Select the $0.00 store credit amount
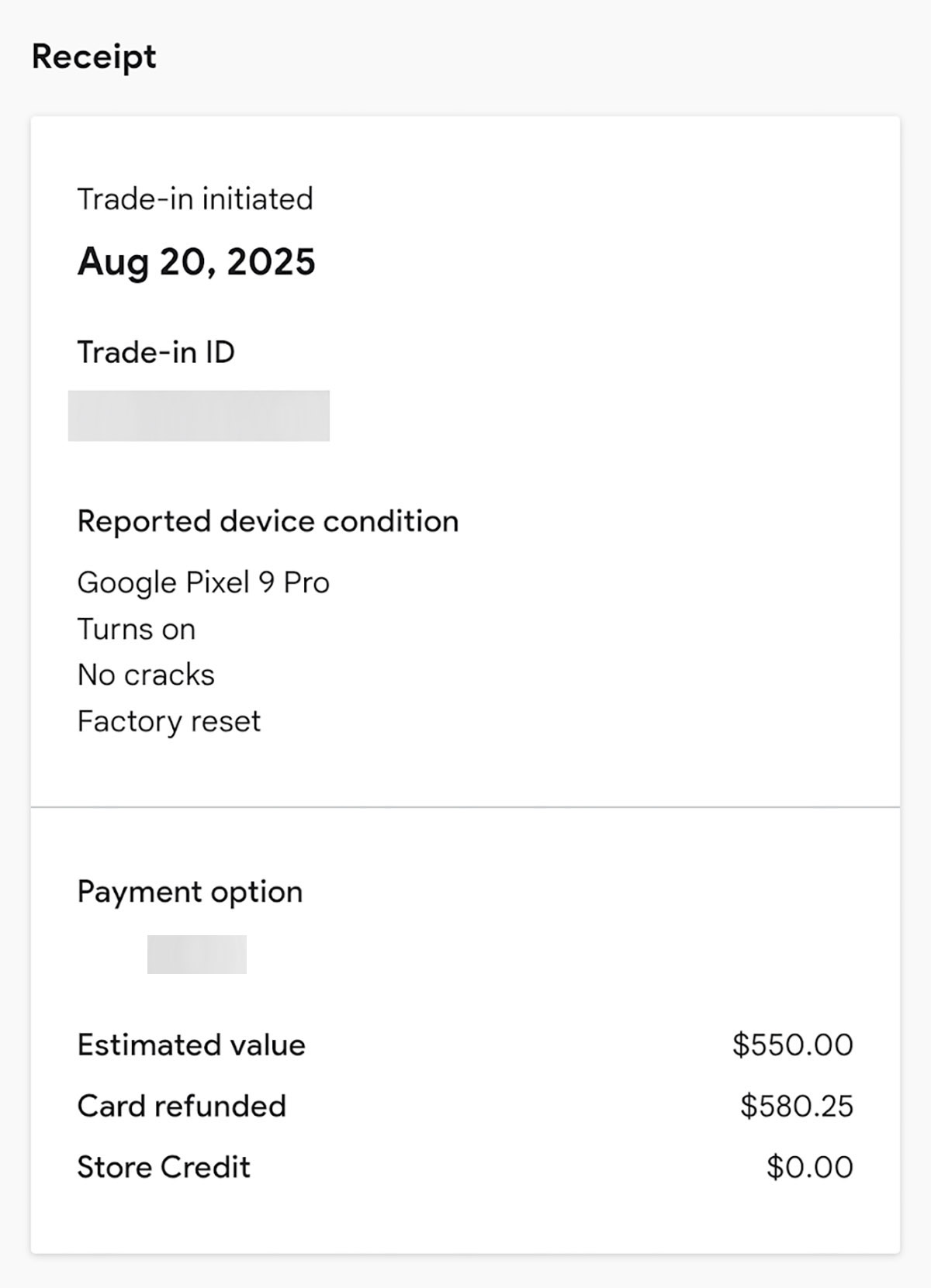Image resolution: width=931 pixels, height=1288 pixels. tap(809, 1167)
